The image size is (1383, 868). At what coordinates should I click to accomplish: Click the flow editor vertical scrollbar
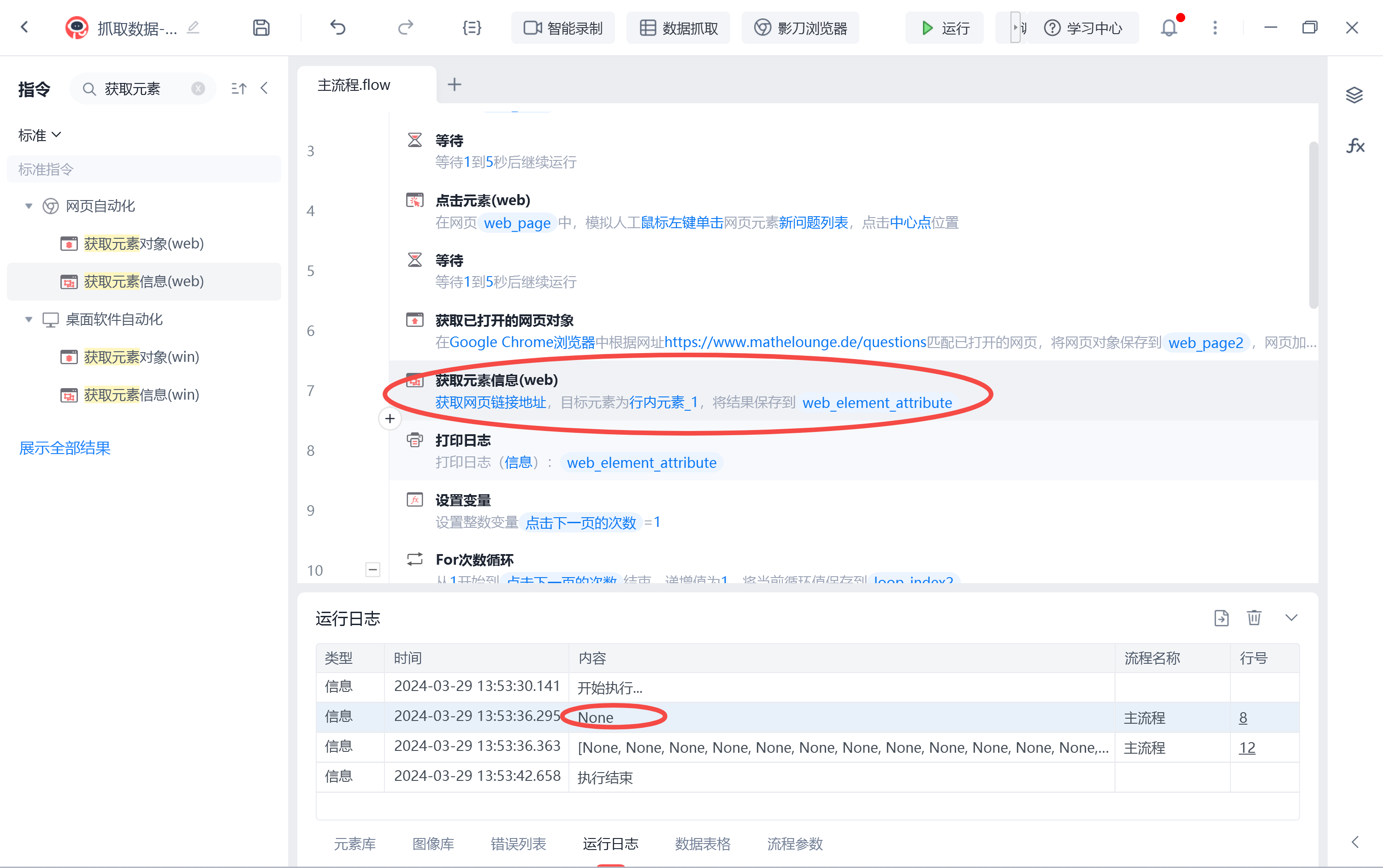point(1312,225)
